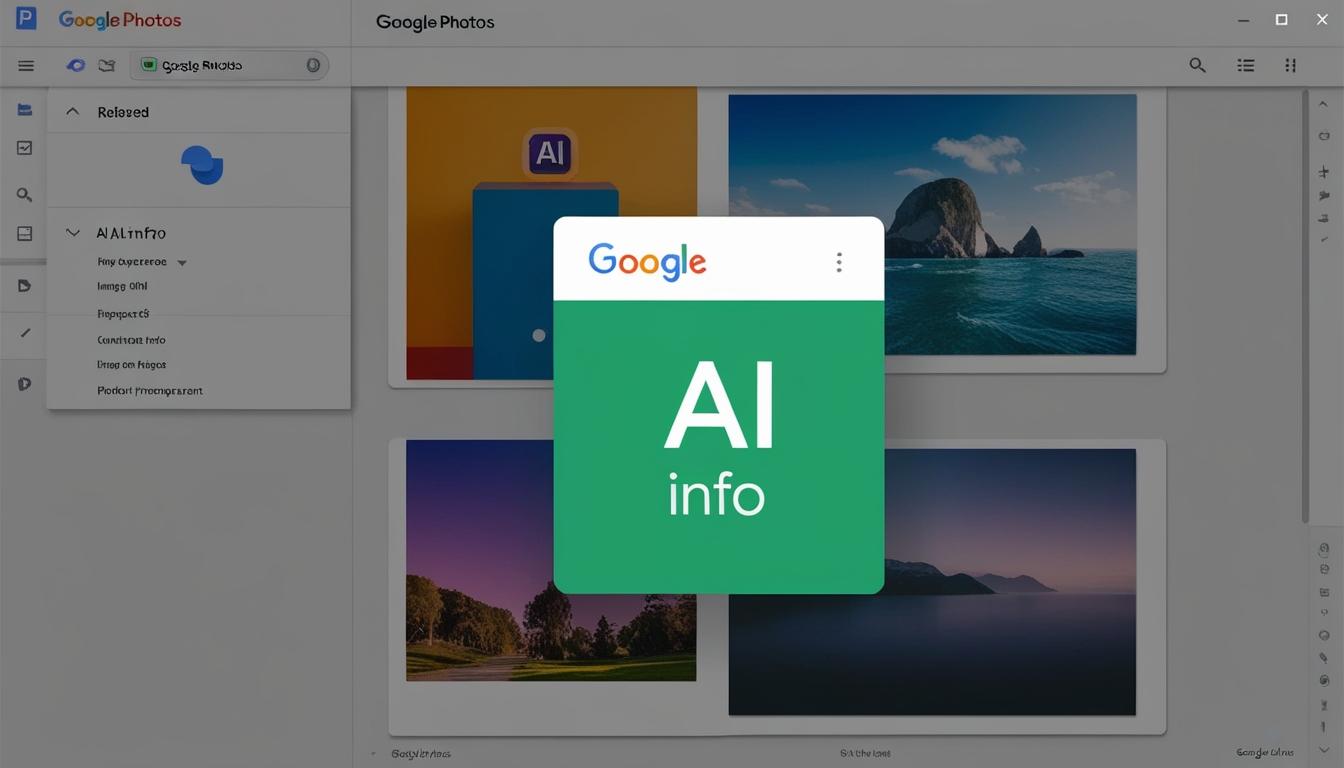Open the yellow and blue AI illustration photo
The width and height of the screenshot is (1344, 768).
point(551,233)
